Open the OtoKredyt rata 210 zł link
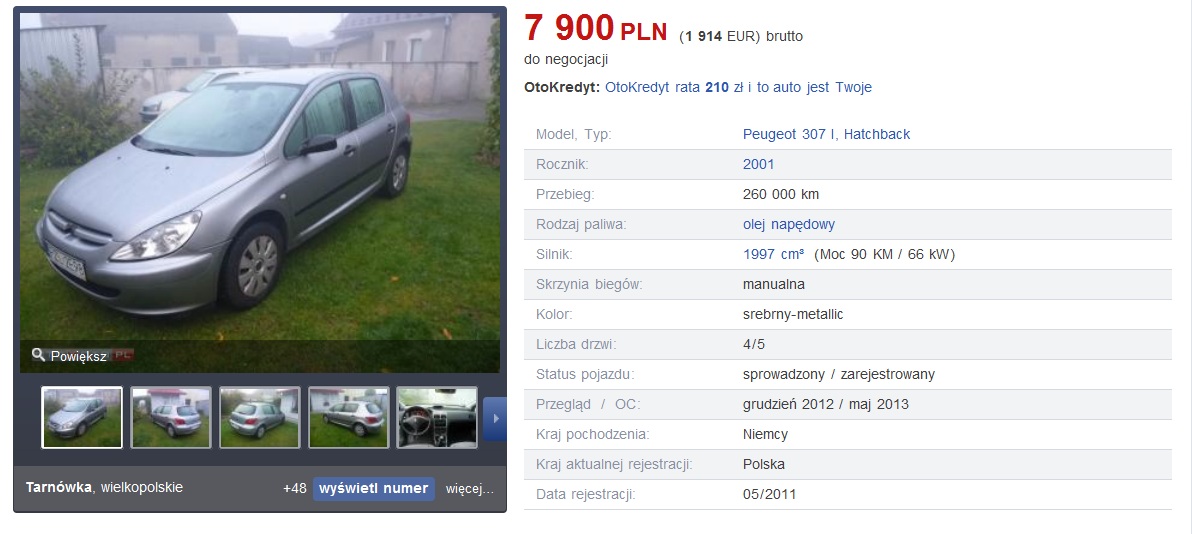The image size is (1192, 534). [738, 87]
